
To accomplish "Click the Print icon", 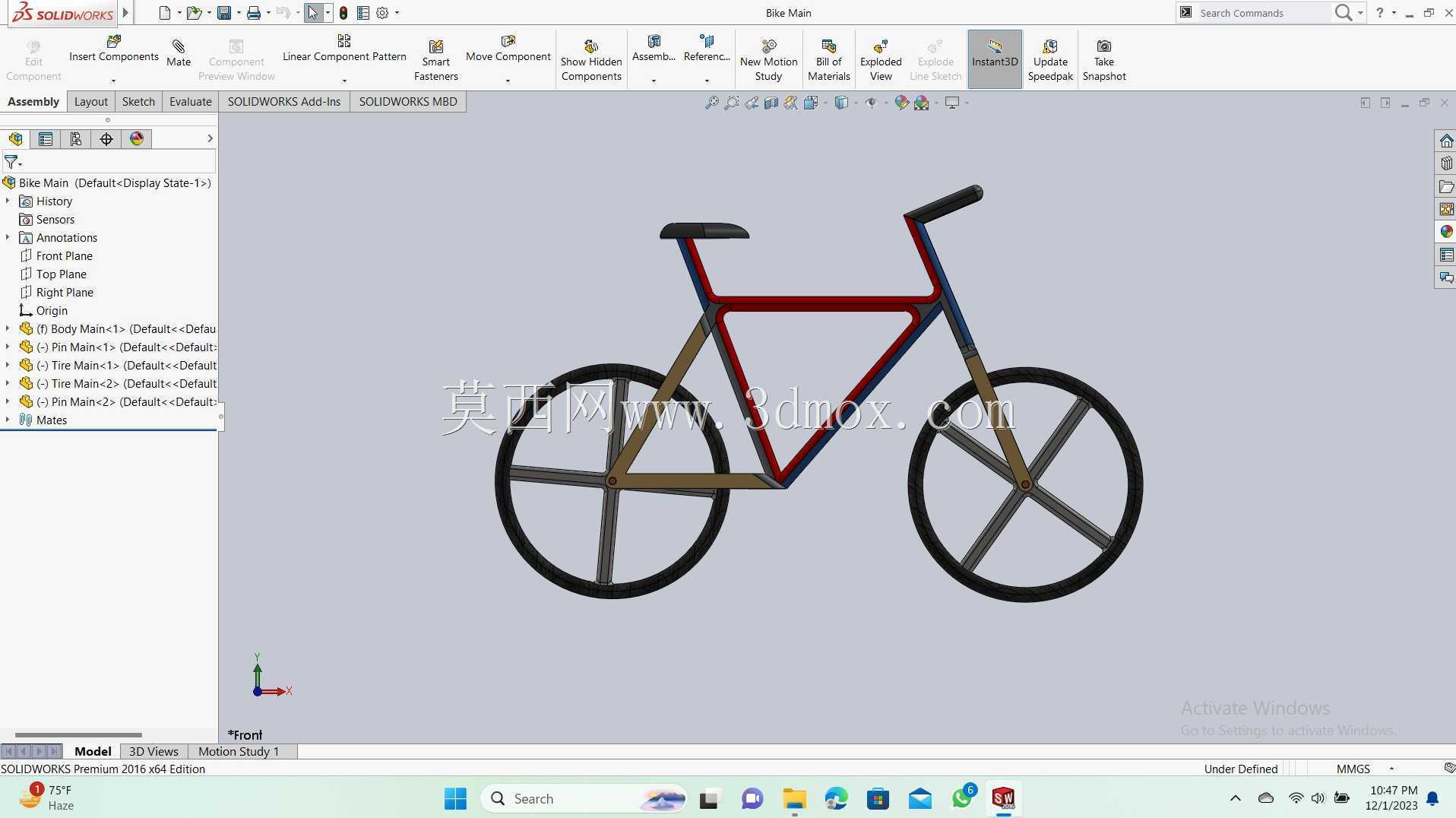I will coord(254,13).
